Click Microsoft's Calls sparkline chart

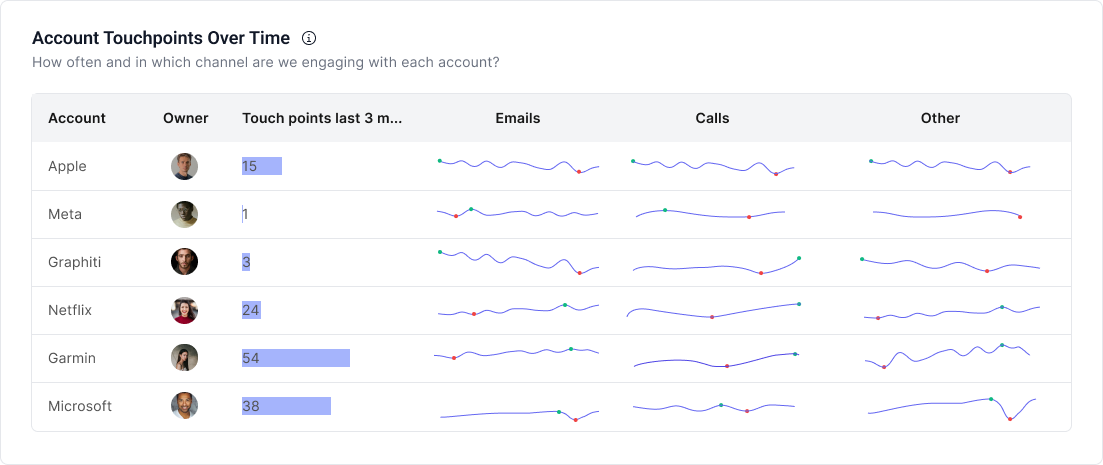point(714,408)
